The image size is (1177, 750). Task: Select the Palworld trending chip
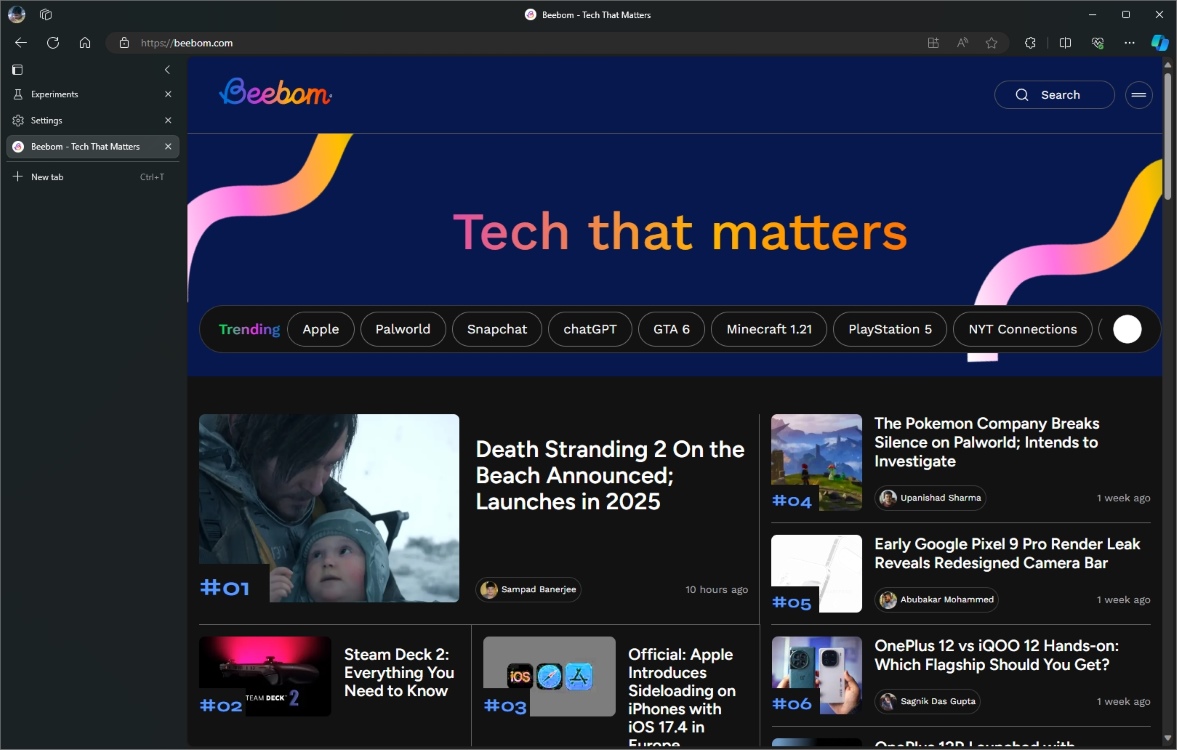point(403,329)
